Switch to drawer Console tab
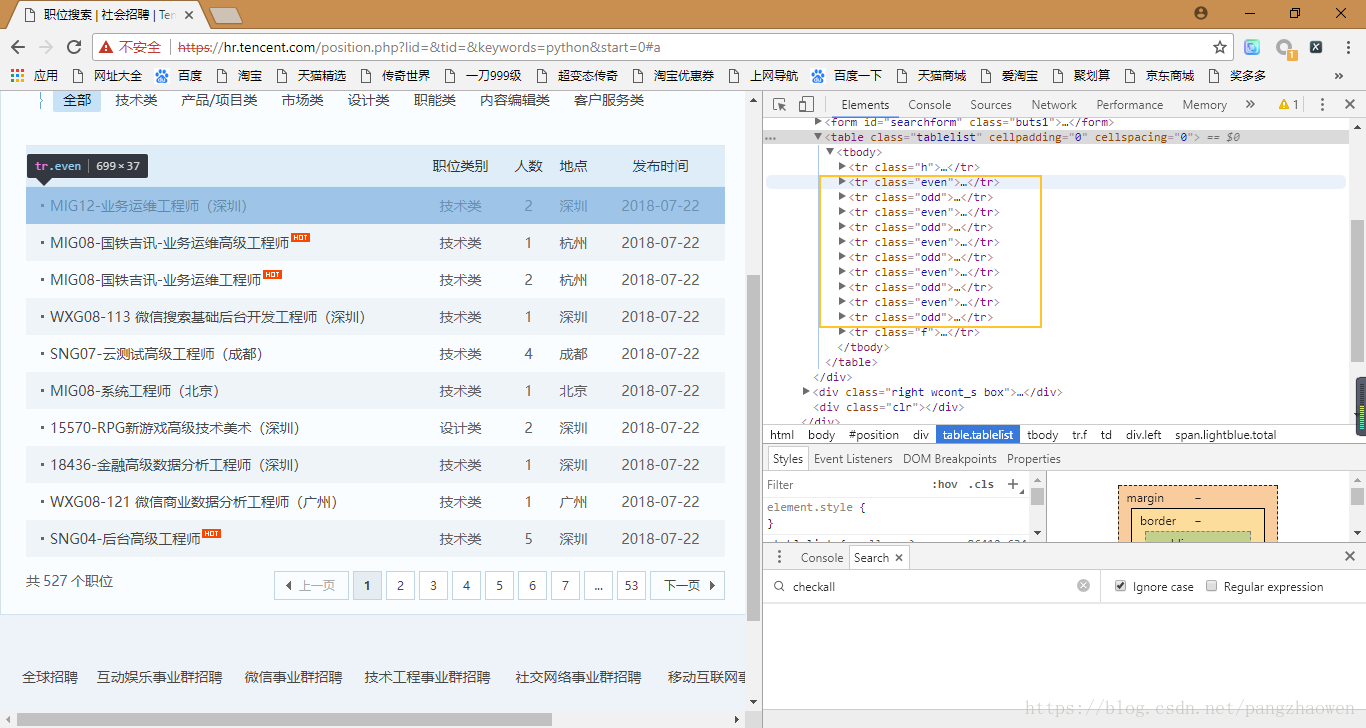The height and width of the screenshot is (728, 1366). coord(821,558)
